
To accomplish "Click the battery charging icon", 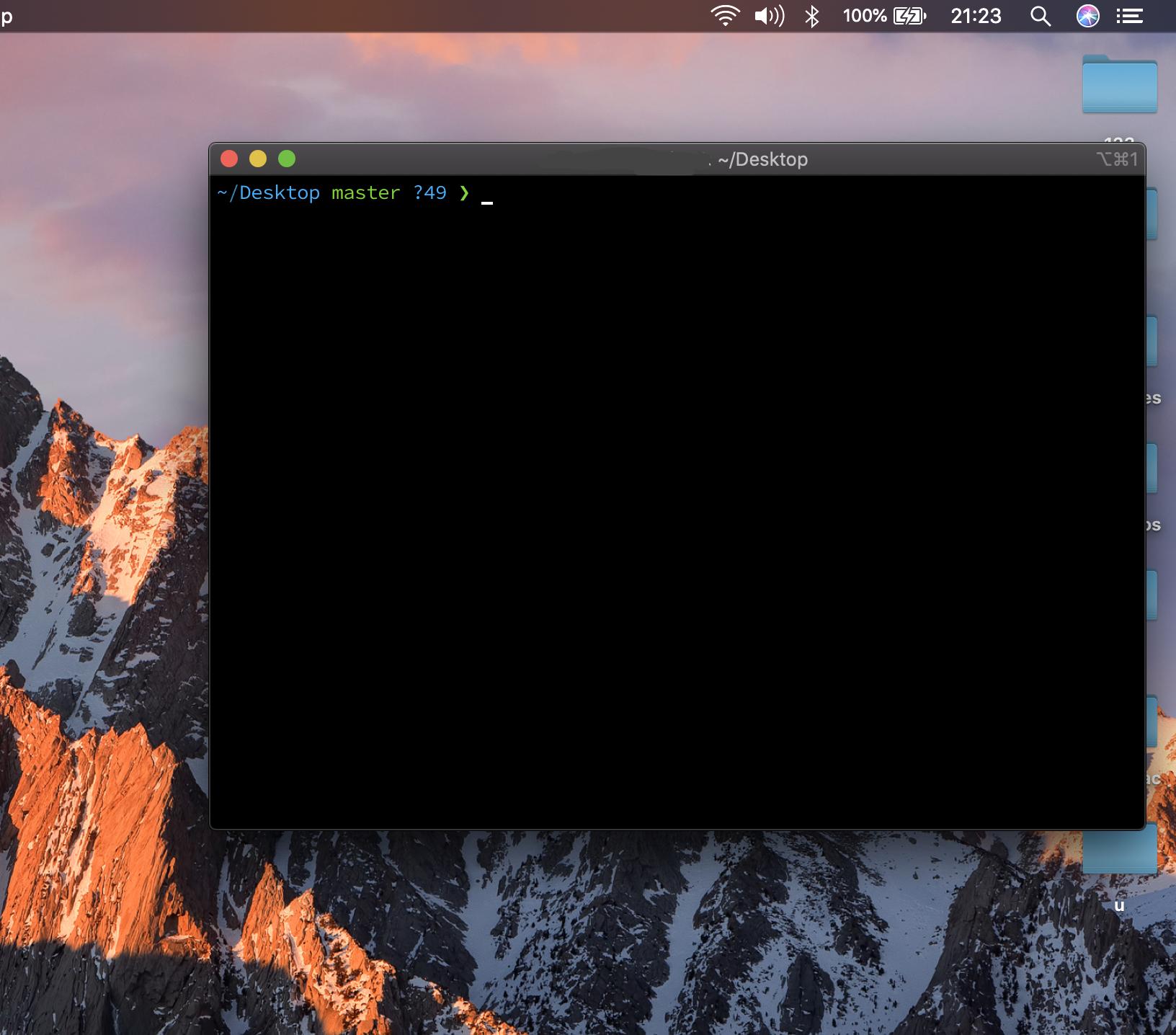I will coord(909,16).
